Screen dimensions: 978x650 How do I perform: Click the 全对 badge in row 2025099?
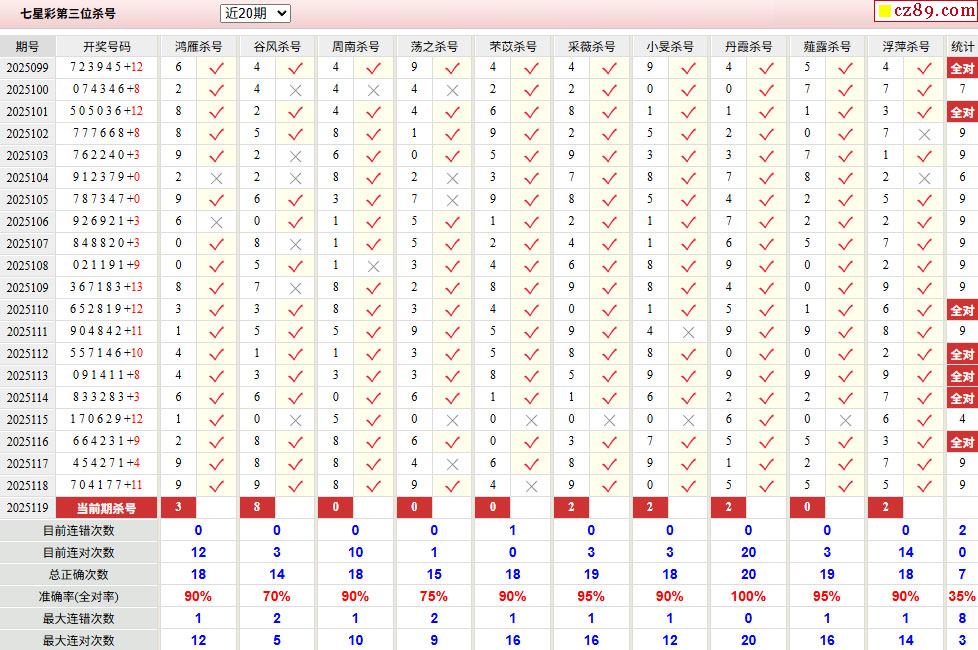coord(962,68)
